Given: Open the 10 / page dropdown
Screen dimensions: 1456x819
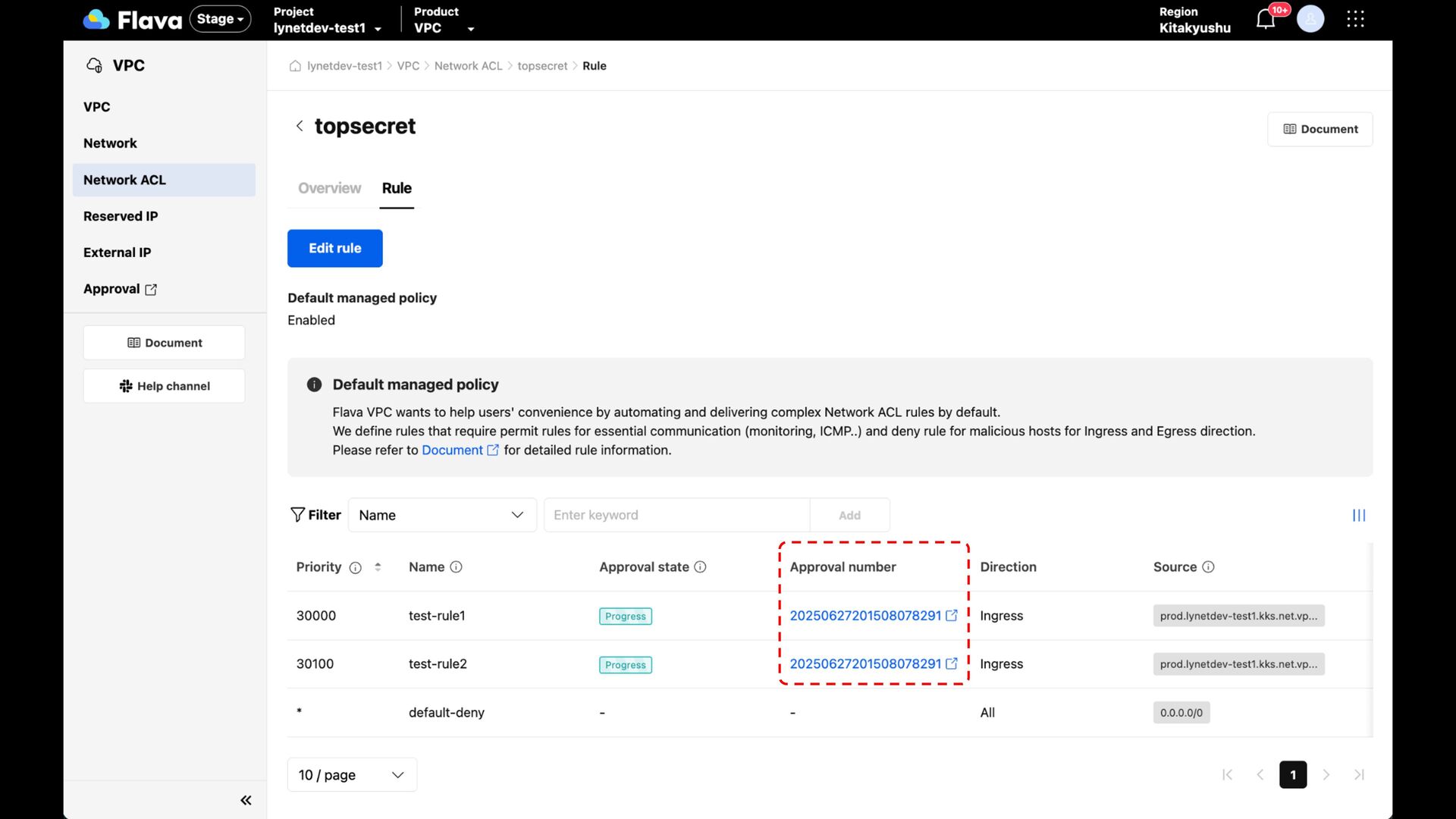Looking at the screenshot, I should tap(352, 774).
